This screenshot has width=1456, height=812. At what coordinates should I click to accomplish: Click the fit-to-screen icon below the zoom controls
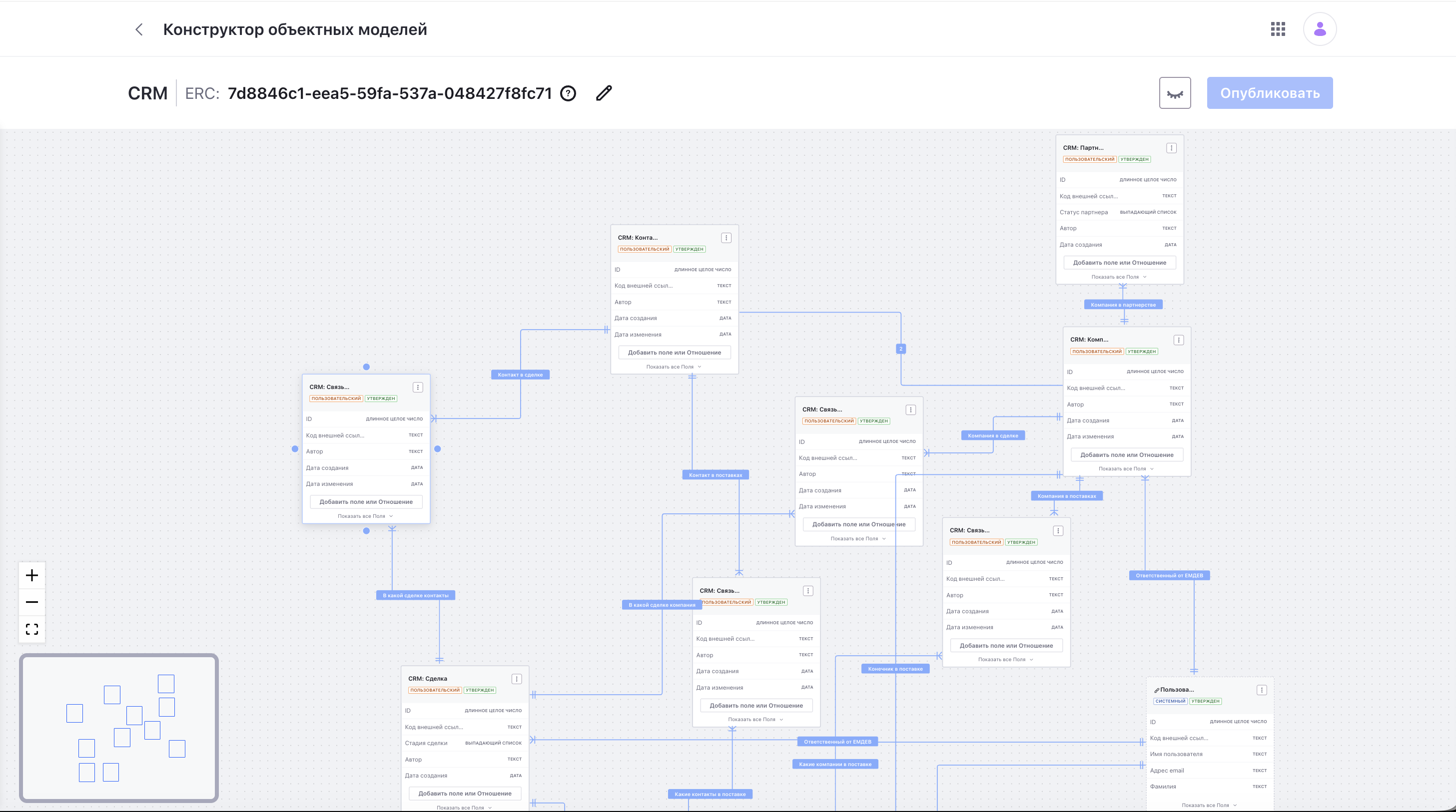click(31, 629)
